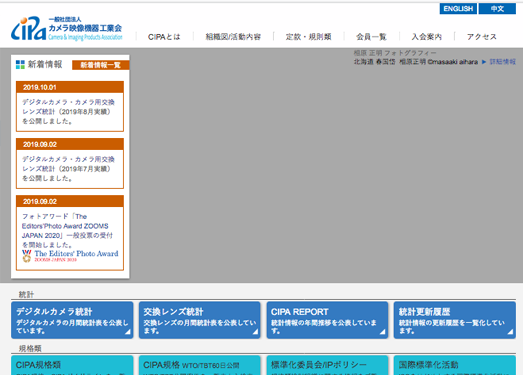Open the デジタルカメラ統計 tile

pyautogui.click(x=72, y=320)
